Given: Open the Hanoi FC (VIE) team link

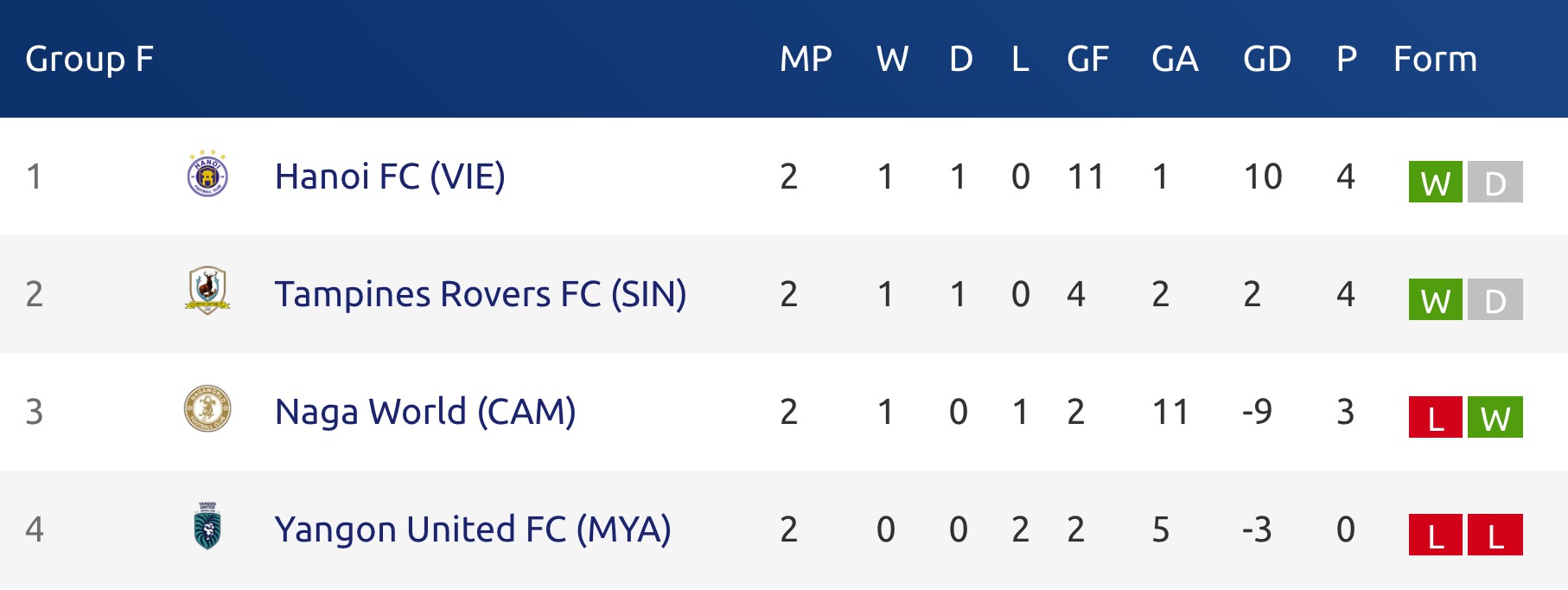Looking at the screenshot, I should pos(390,176).
